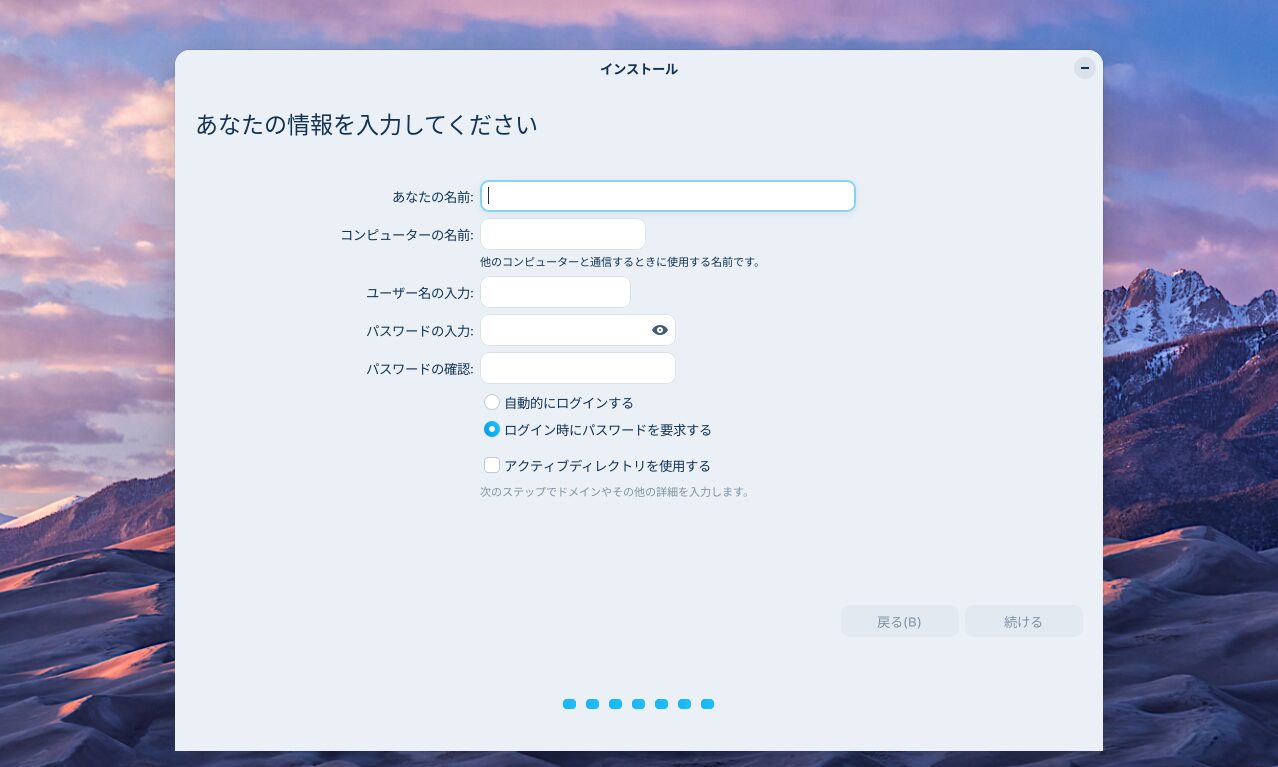Image resolution: width=1278 pixels, height=767 pixels.
Task: Choose ログイン時にパスワードを要求する option
Action: pos(492,430)
